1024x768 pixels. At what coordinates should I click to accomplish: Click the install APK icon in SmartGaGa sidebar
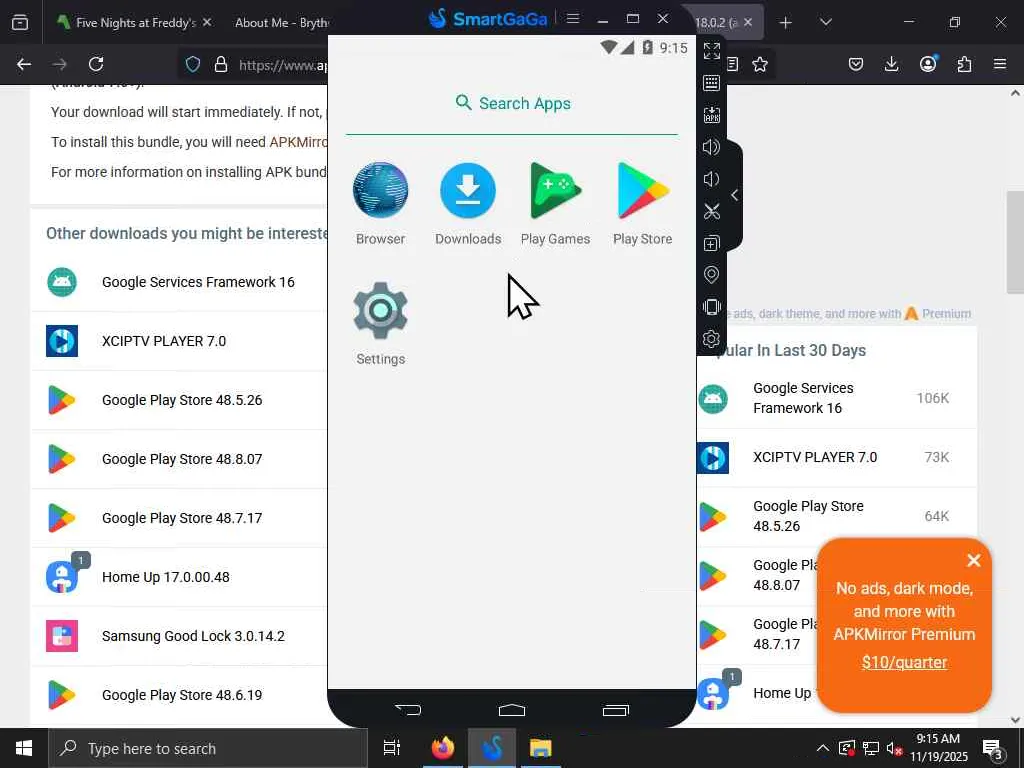[x=712, y=115]
